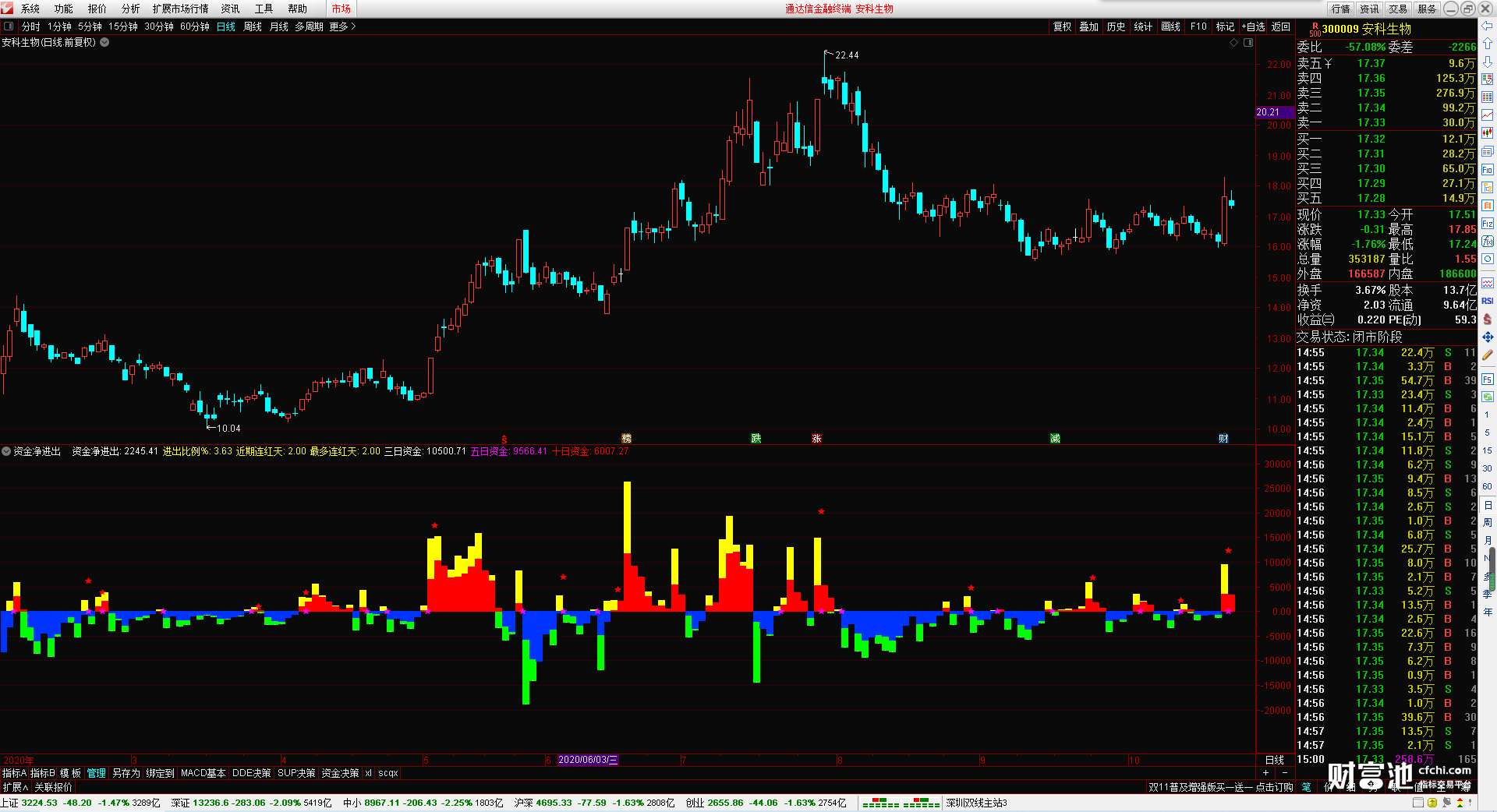The height and width of the screenshot is (812, 1497).
Task: Open the 多周期 multi-period view
Action: (x=309, y=26)
